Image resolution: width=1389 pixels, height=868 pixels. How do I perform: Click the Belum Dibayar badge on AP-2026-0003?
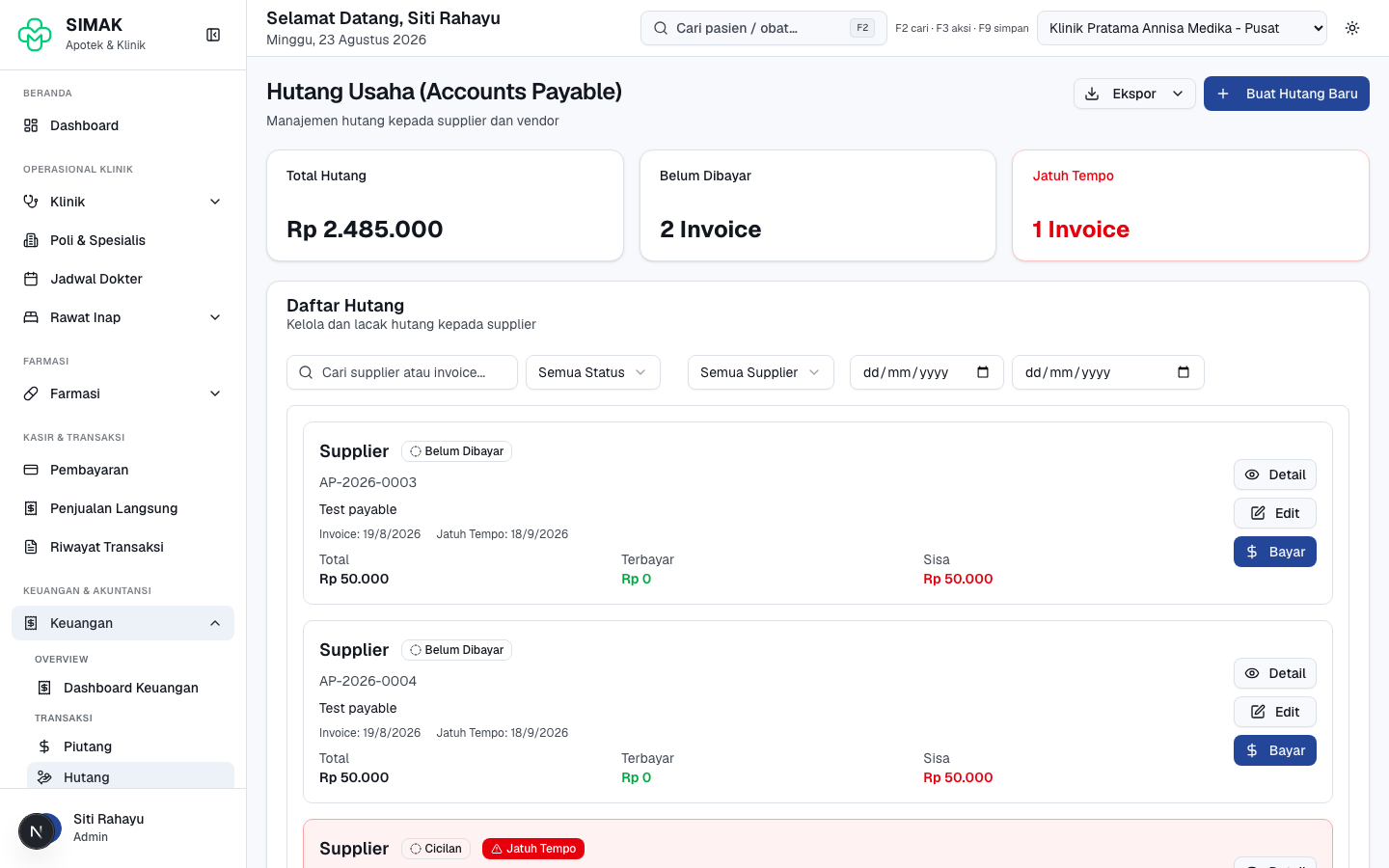click(456, 451)
